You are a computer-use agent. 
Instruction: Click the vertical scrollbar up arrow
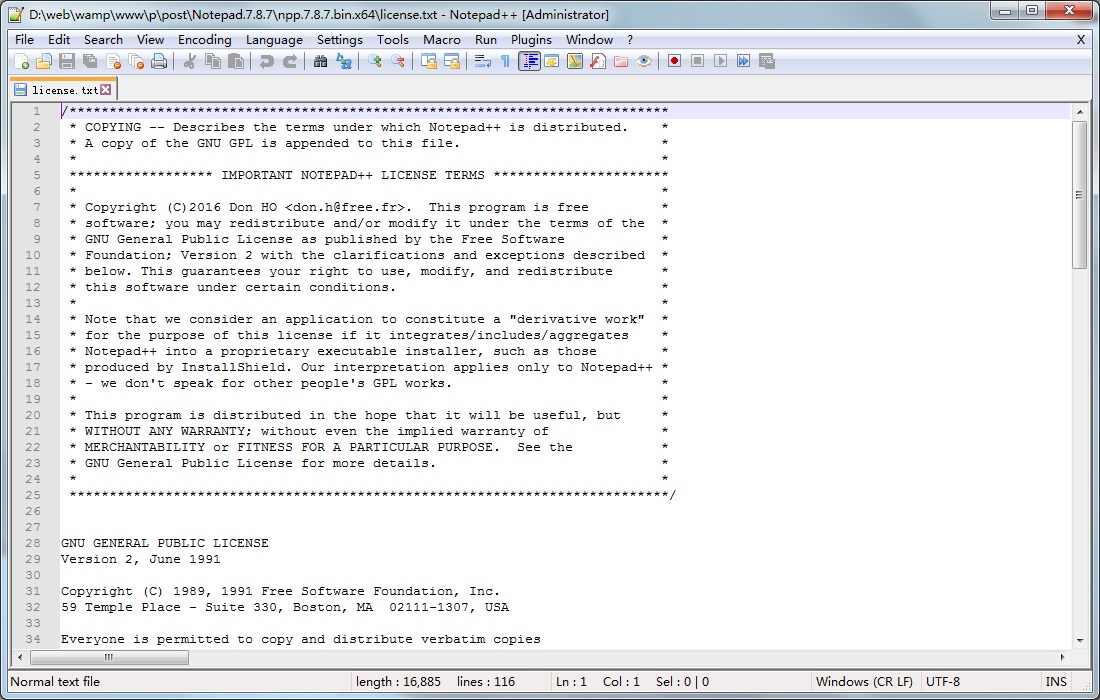point(1080,112)
